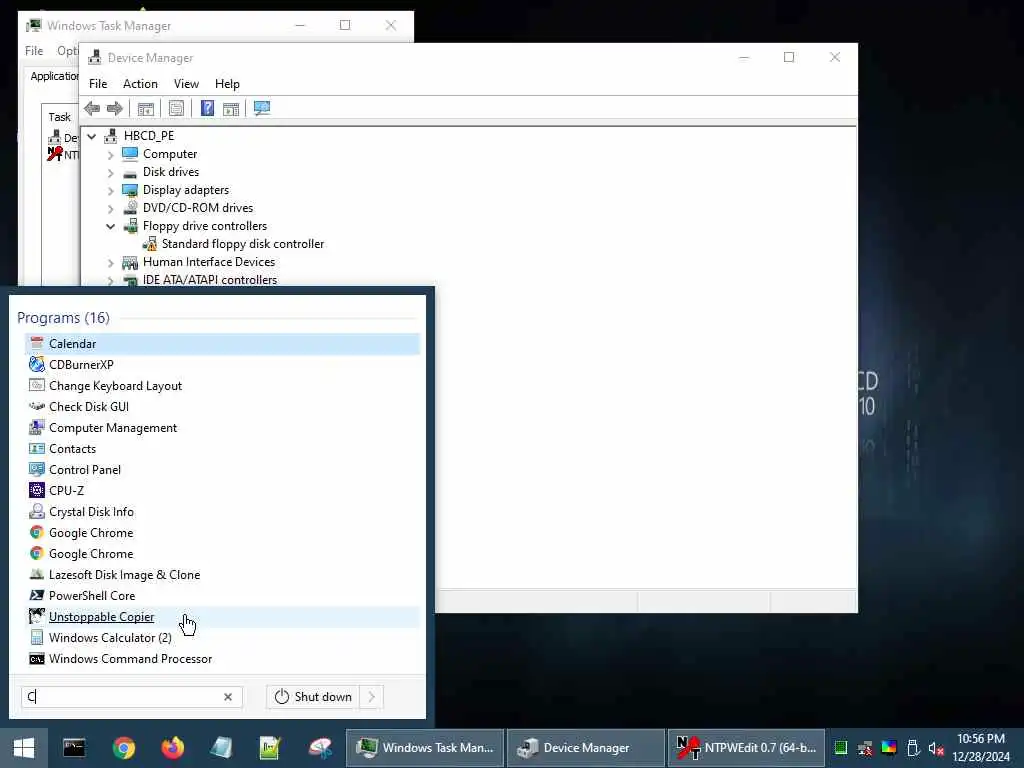Launch Unstoppable Copier from results

point(222,616)
